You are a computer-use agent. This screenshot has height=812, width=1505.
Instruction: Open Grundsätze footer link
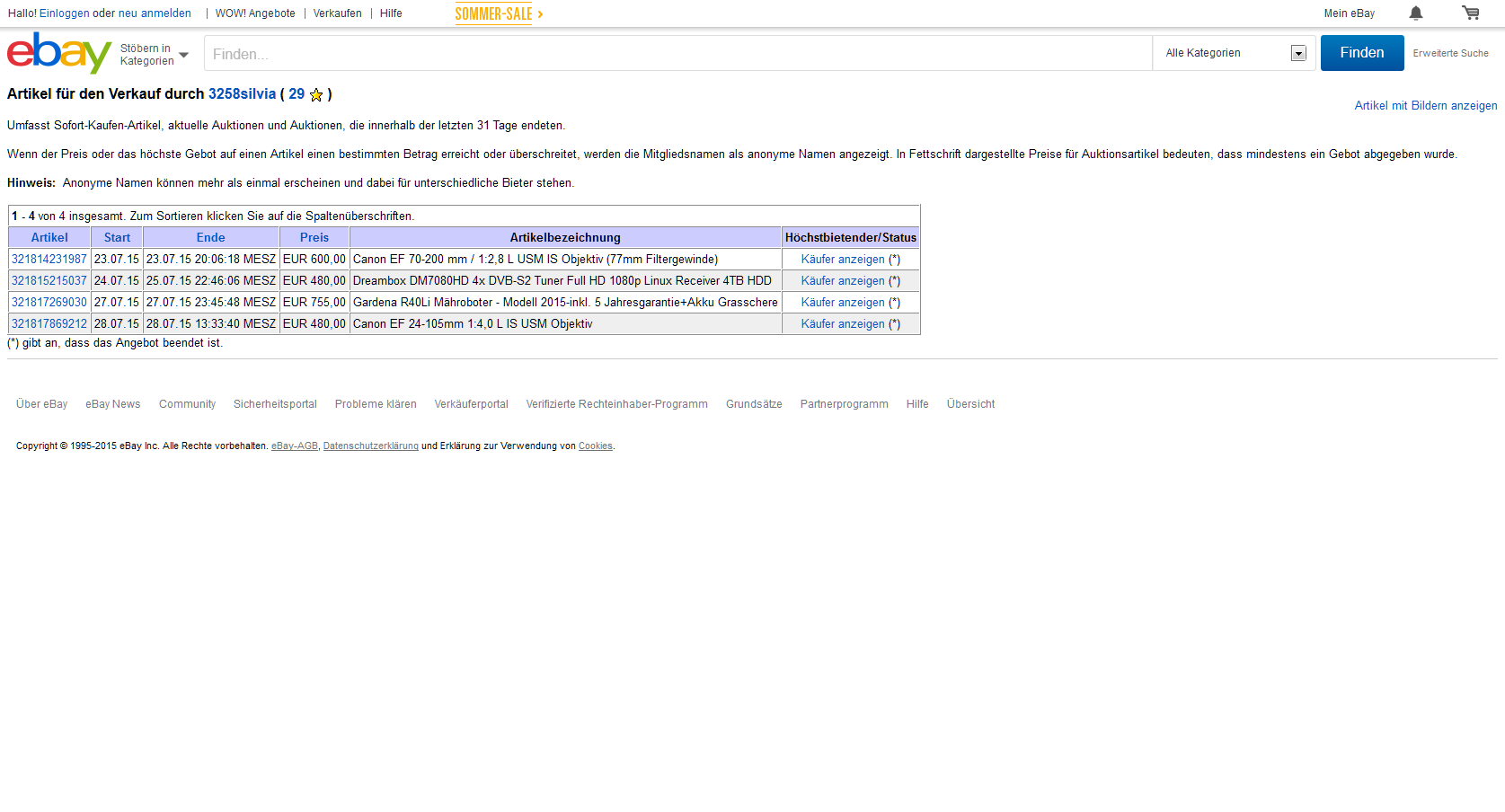[x=754, y=404]
